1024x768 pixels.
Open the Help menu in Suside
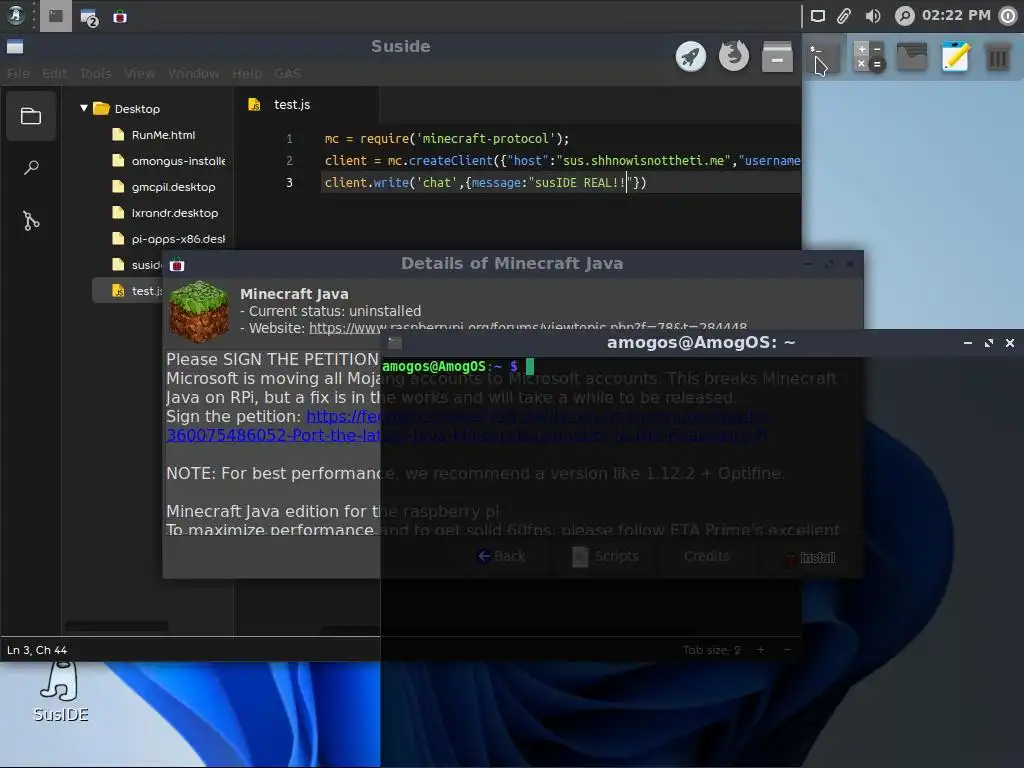pos(247,73)
